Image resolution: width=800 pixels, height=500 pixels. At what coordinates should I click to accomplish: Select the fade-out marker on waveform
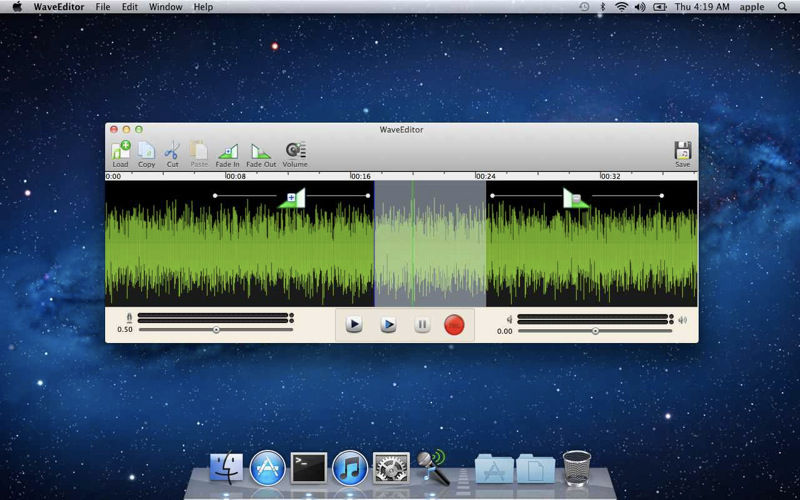point(576,197)
